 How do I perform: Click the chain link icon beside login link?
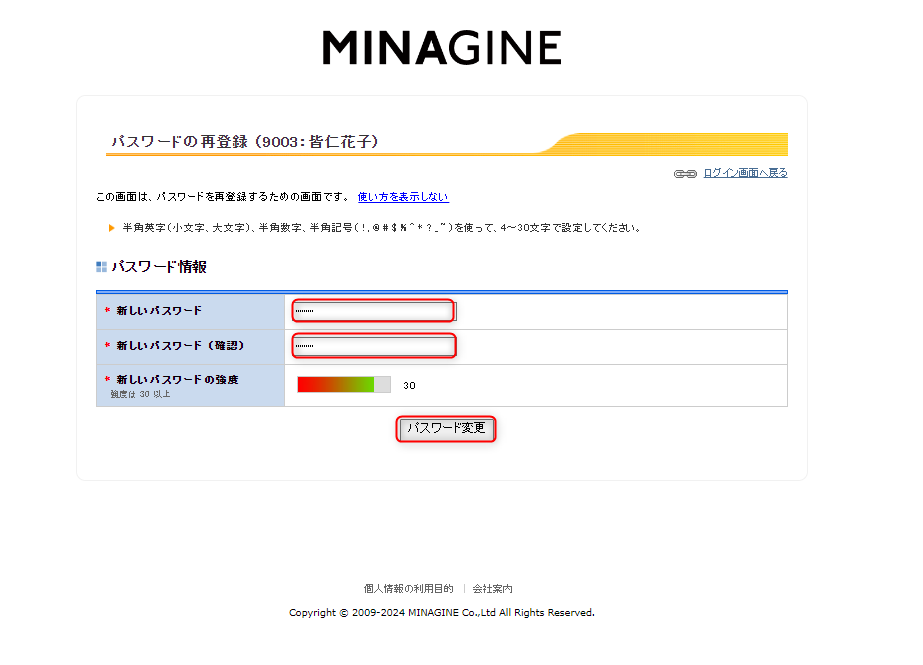click(685, 174)
